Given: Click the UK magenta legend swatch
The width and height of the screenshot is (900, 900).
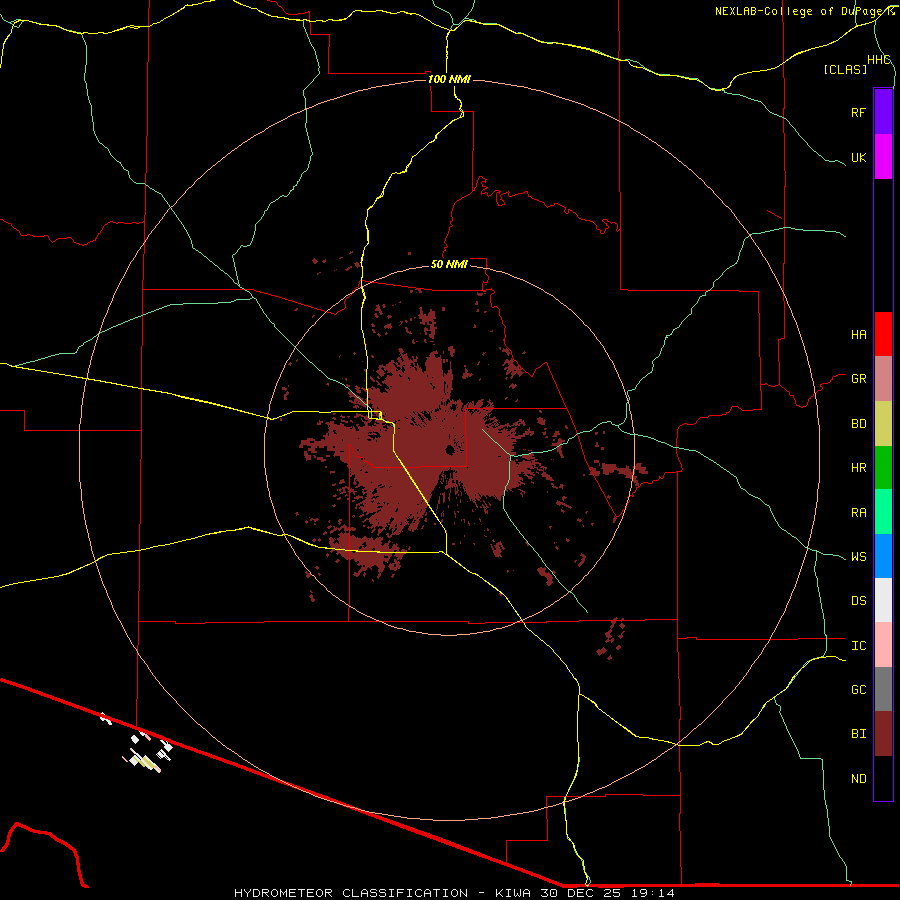Looking at the screenshot, I should (883, 157).
